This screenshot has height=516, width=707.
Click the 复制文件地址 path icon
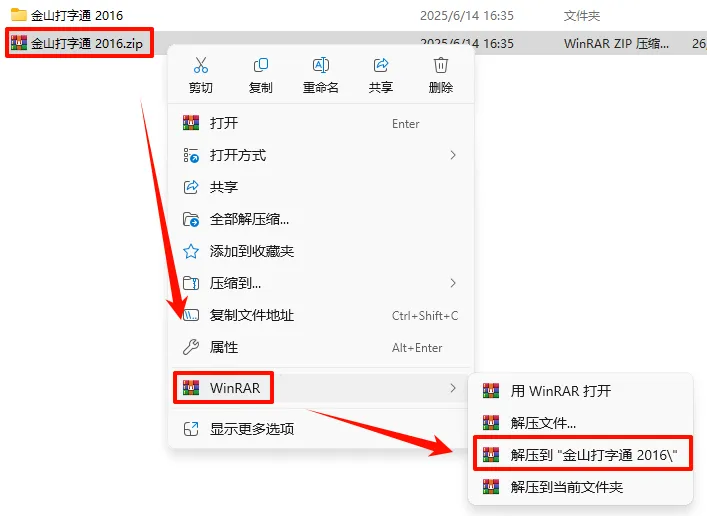click(191, 315)
